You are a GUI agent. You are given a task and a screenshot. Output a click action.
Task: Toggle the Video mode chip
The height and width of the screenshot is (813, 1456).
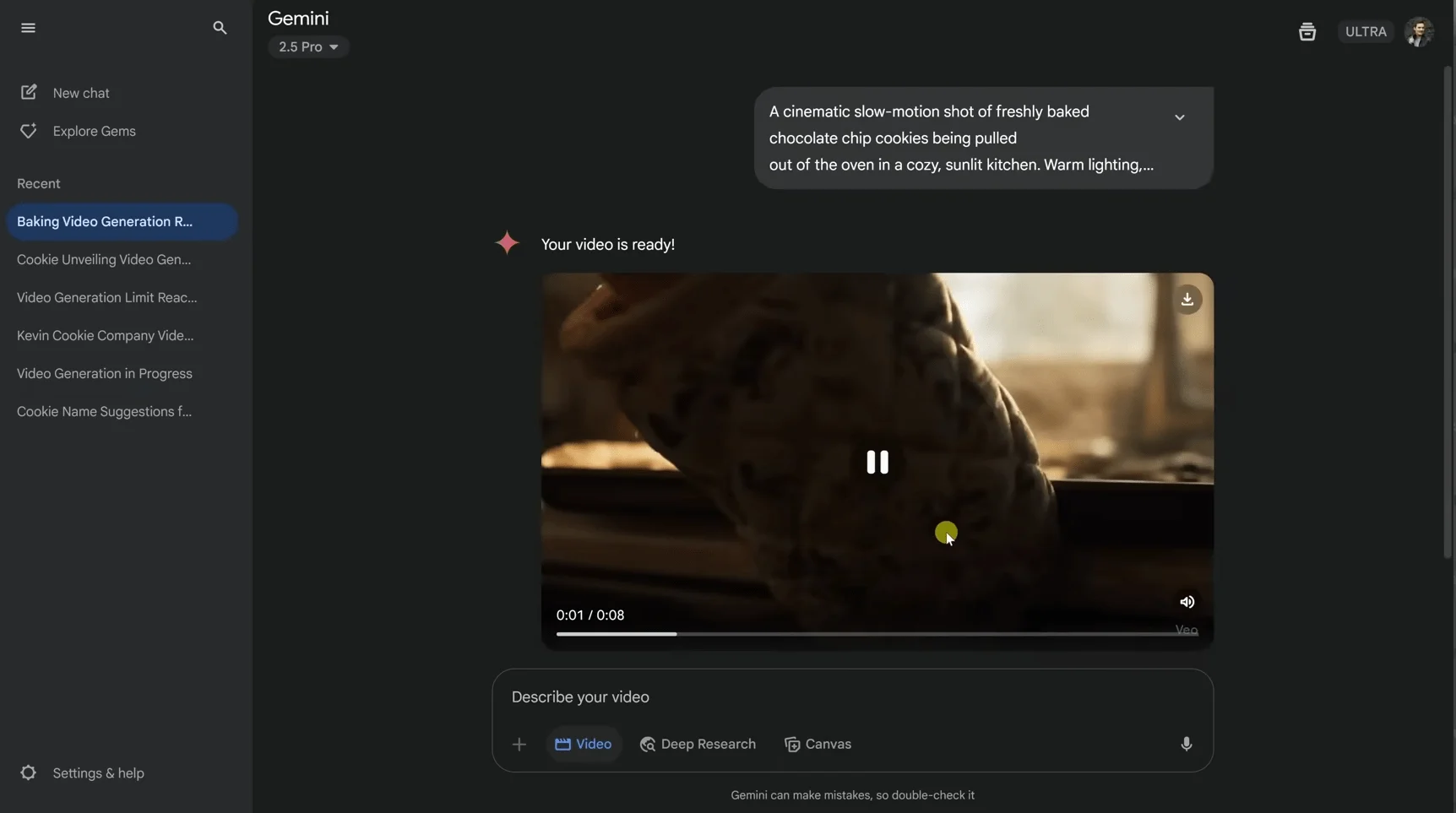pos(584,744)
